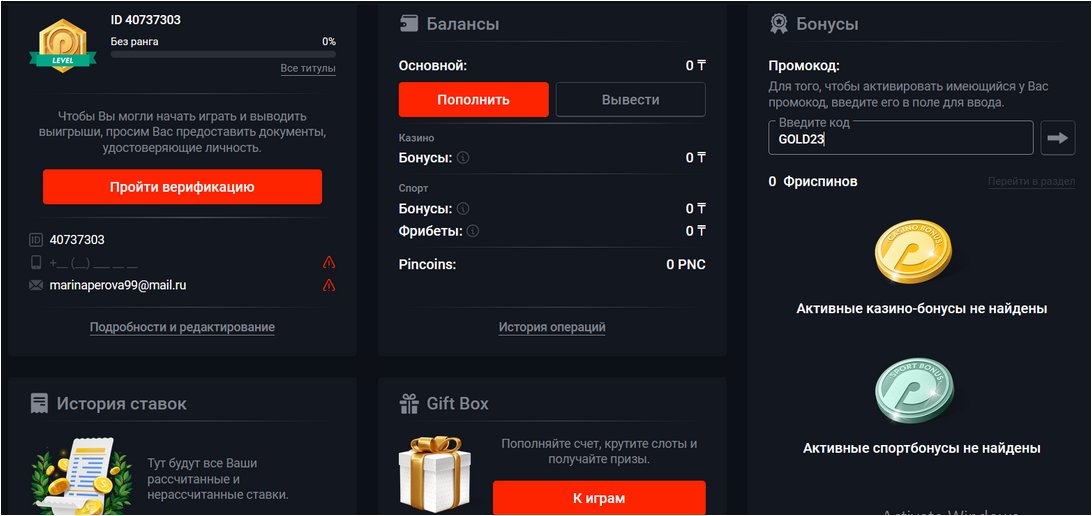Click the envelope icon beside email
This screenshot has height=516, width=1092.
tap(36, 285)
